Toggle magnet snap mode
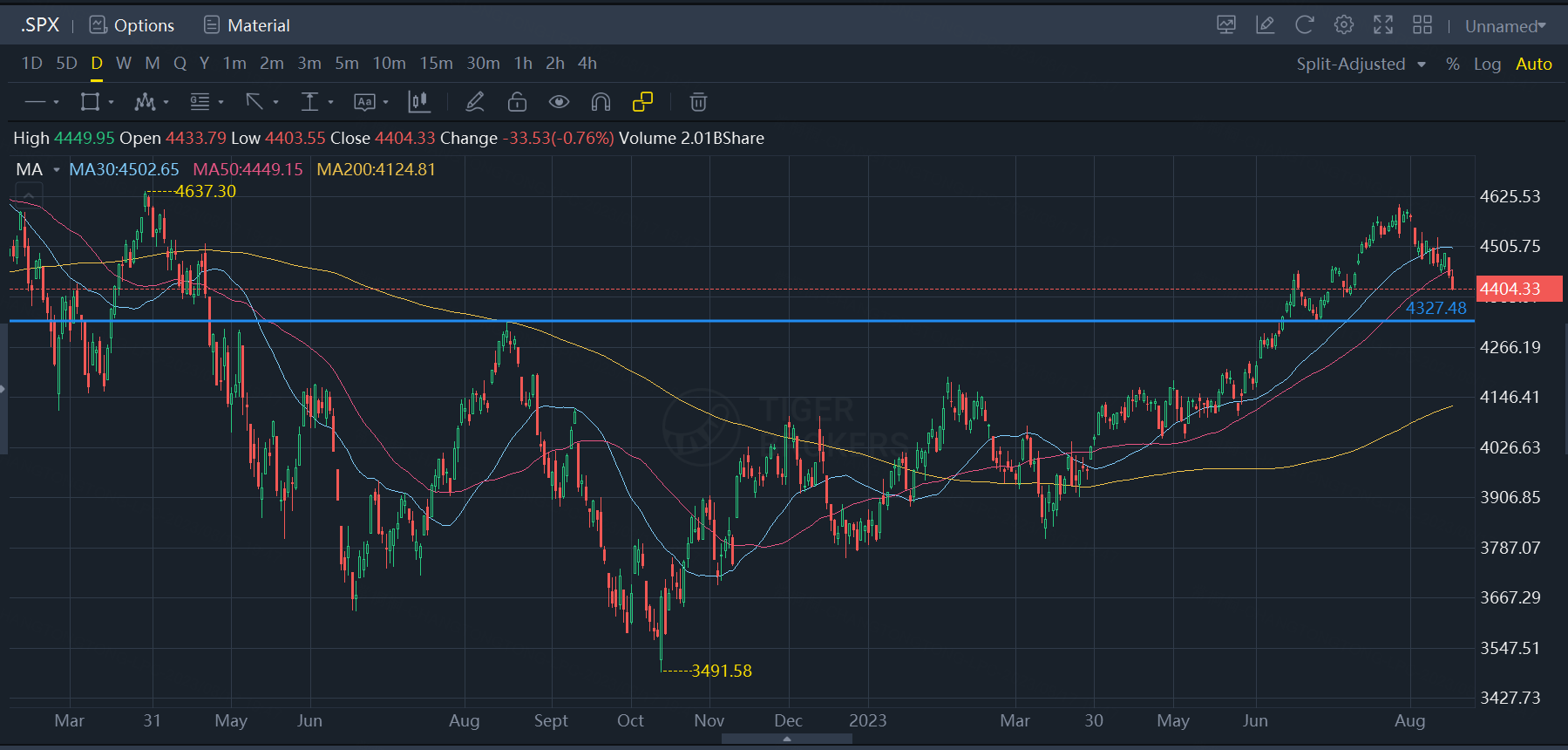The height and width of the screenshot is (750, 1568). tap(601, 102)
